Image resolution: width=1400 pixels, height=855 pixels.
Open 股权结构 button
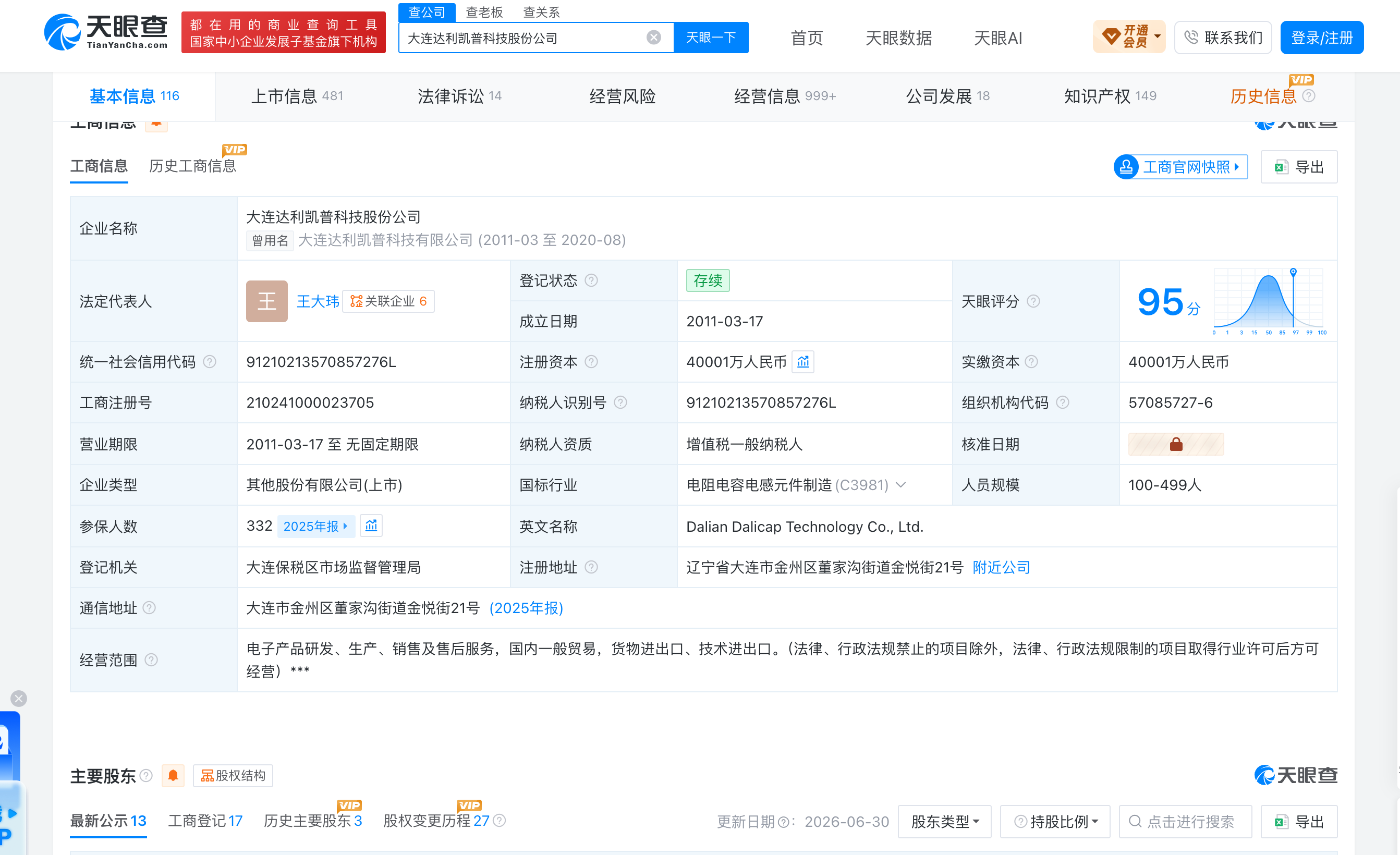coord(233,775)
